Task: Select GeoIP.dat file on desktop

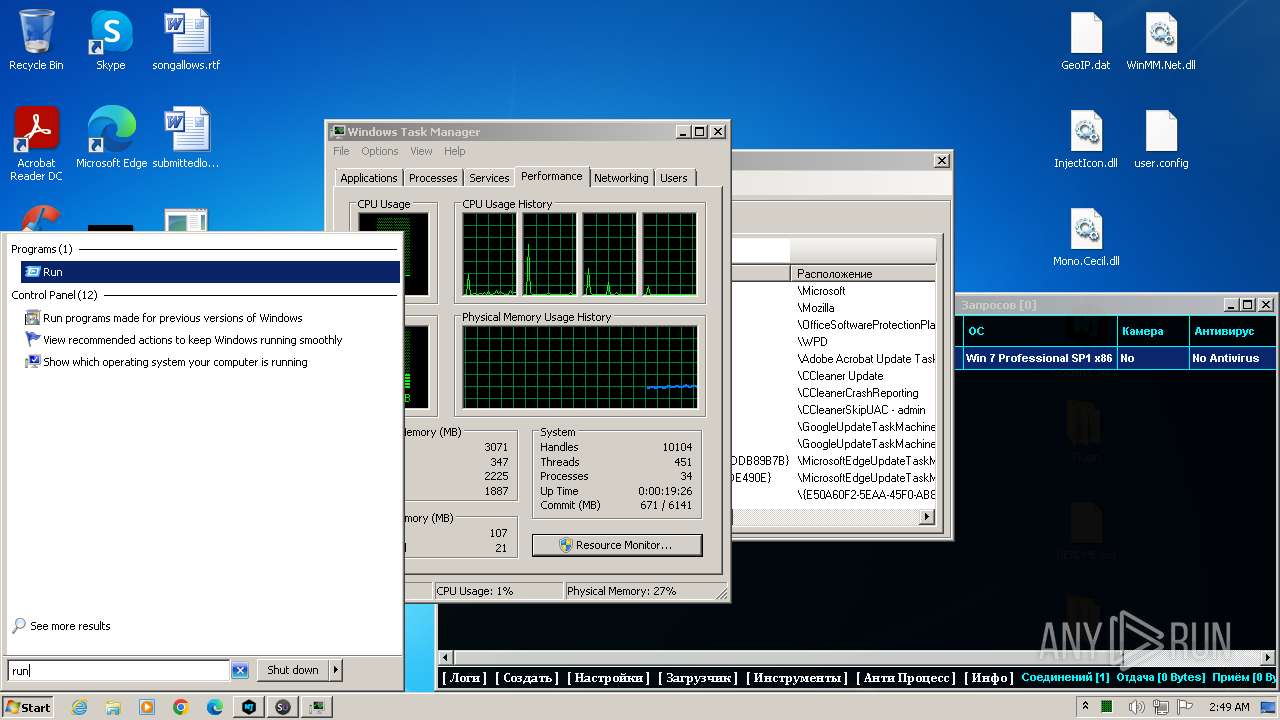Action: click(1086, 40)
